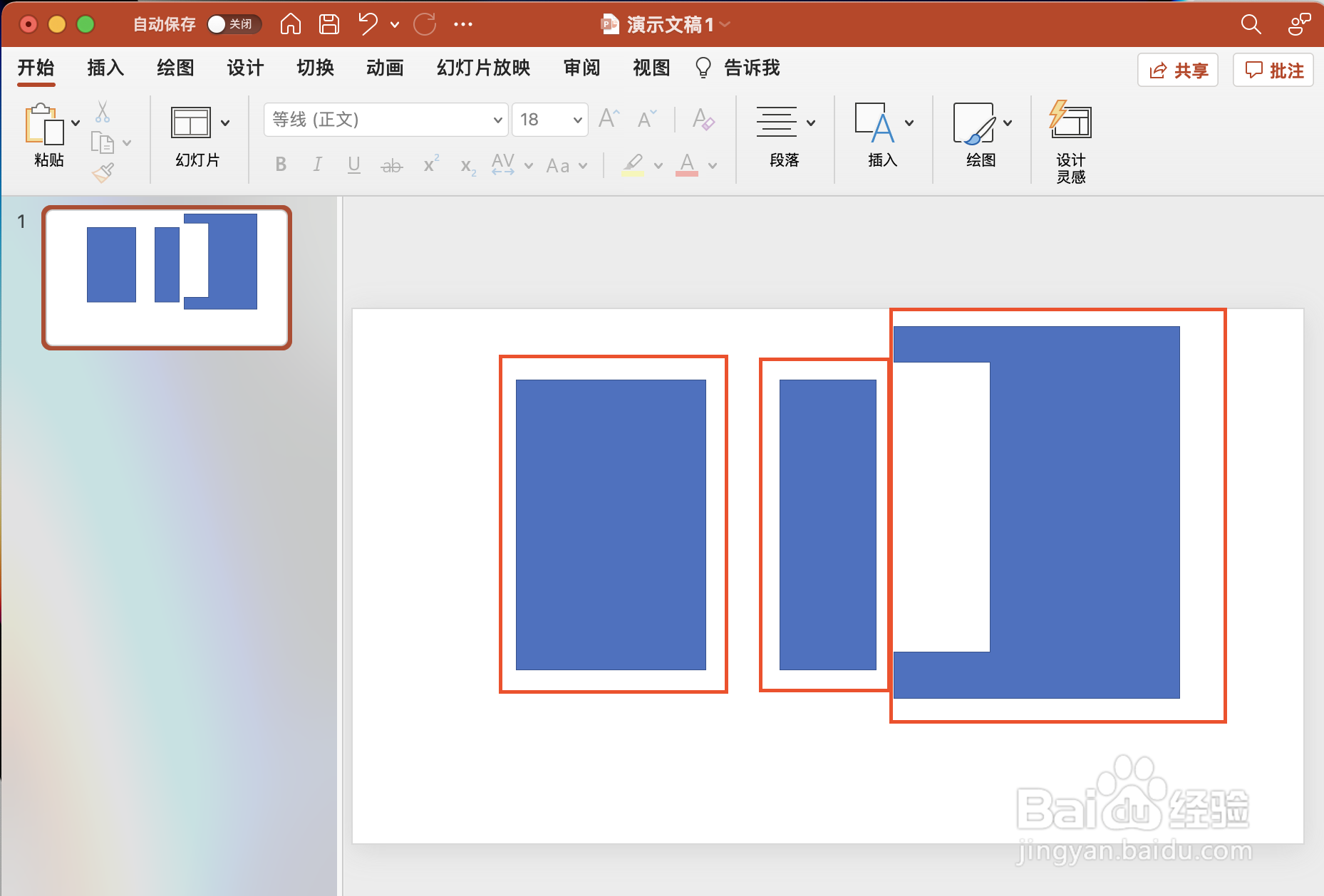1324x896 pixels.
Task: Toggle Subscript formatting
Action: 467,167
